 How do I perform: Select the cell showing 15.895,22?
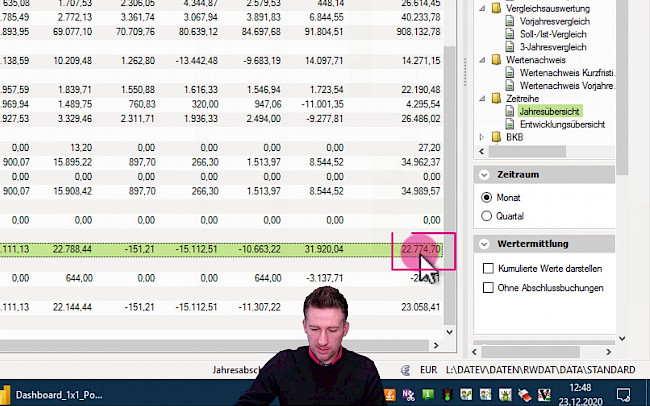73,162
